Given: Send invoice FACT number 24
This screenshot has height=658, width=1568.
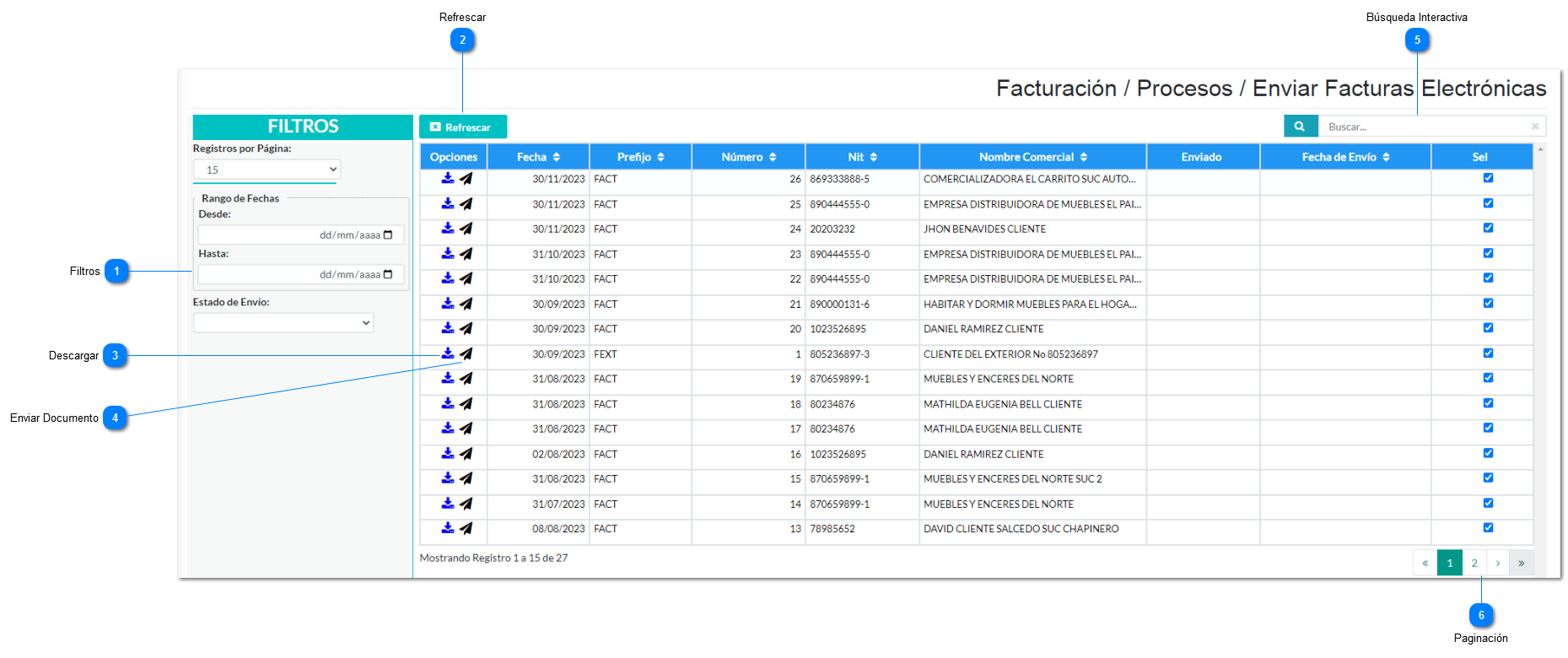Looking at the screenshot, I should pyautogui.click(x=466, y=229).
